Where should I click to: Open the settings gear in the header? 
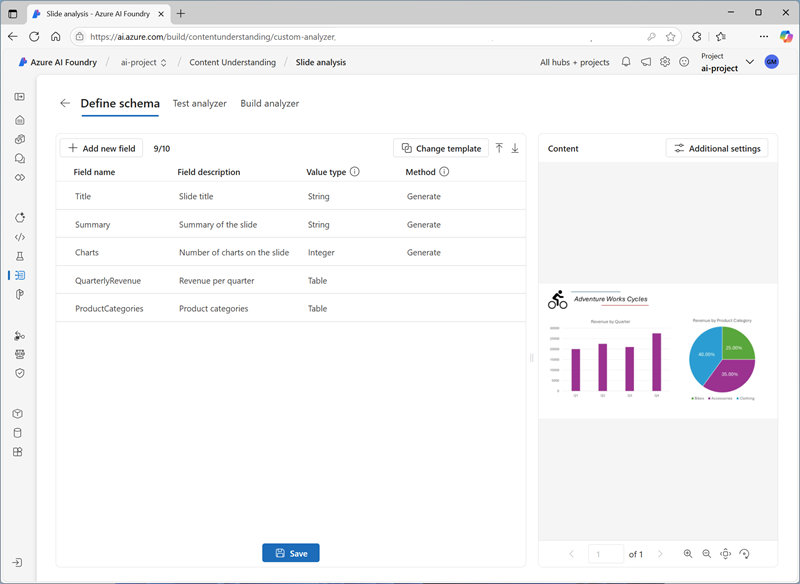(665, 62)
